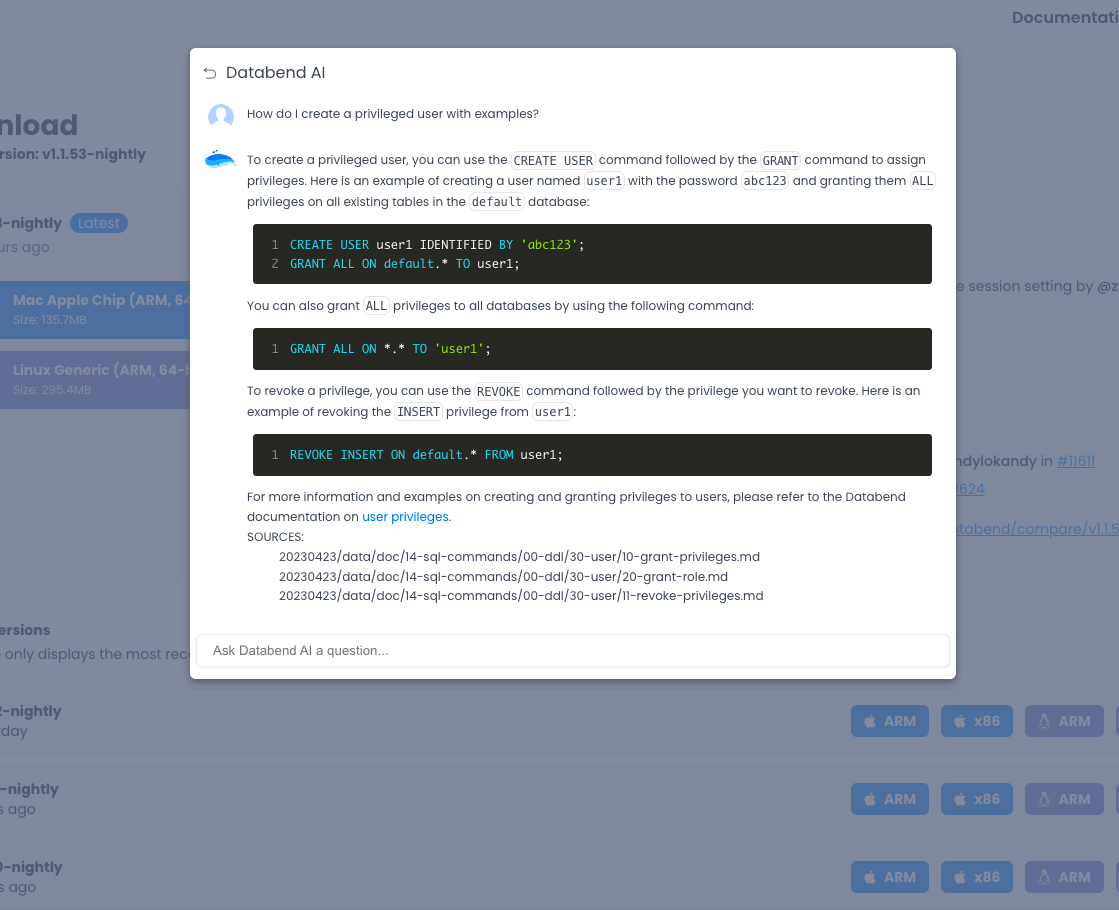The width and height of the screenshot is (1119, 910).
Task: Download the Linux Generic (ARM) build behind the dialog
Action: tap(95, 380)
